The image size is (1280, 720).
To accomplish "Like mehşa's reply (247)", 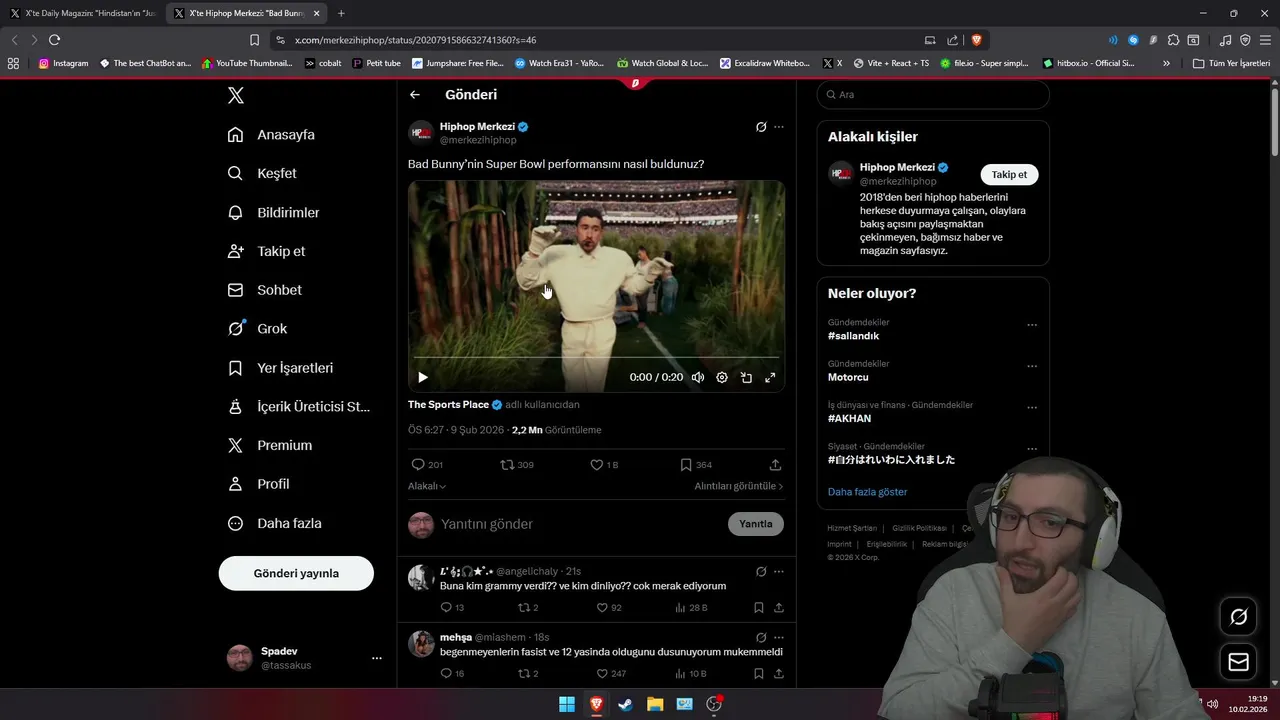I will pyautogui.click(x=611, y=674).
